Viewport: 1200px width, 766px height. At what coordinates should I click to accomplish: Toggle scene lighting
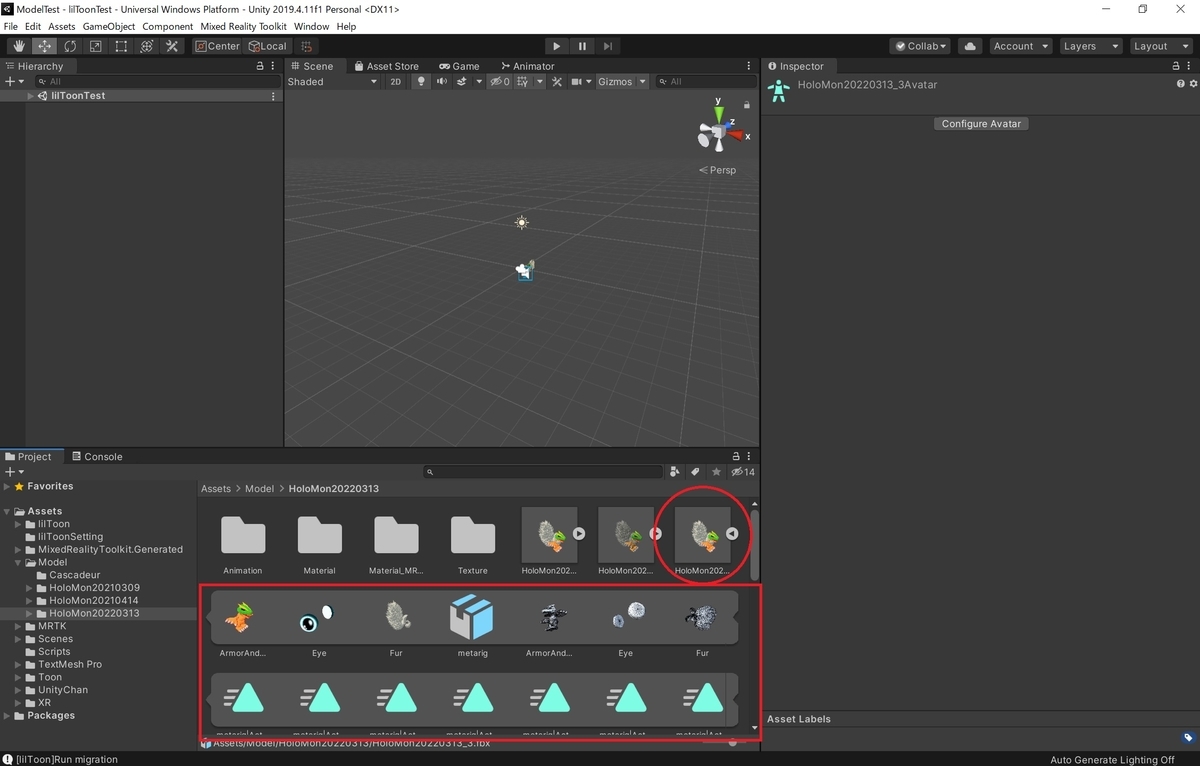(421, 82)
